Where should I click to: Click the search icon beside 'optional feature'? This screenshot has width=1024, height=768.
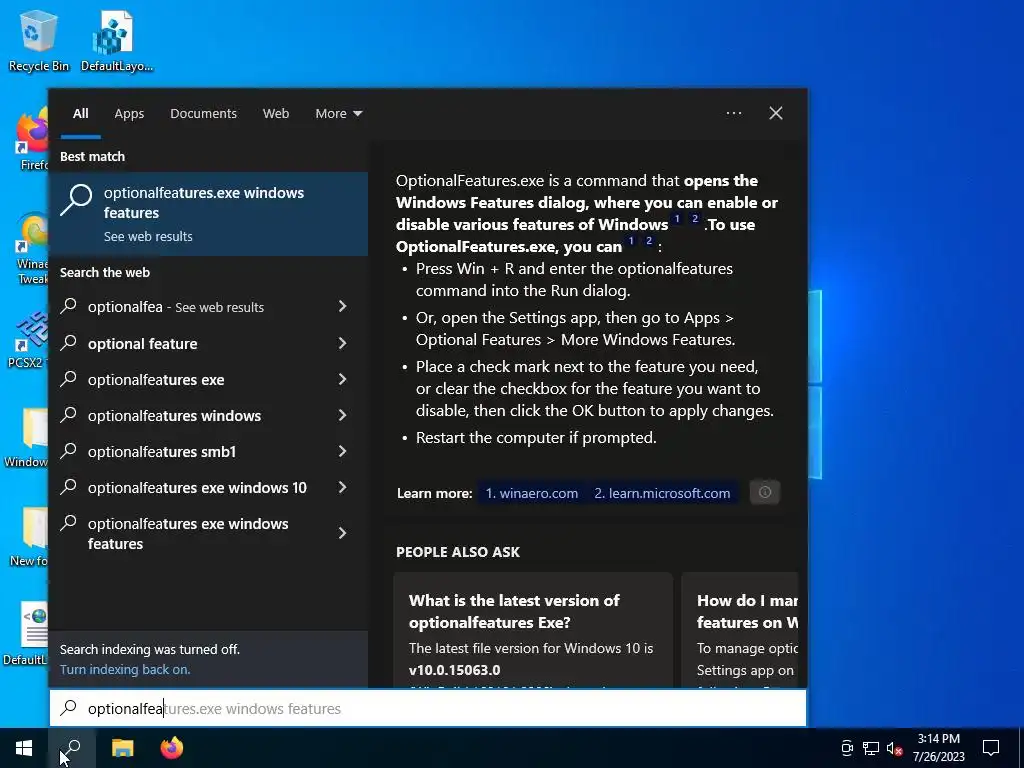pyautogui.click(x=69, y=343)
